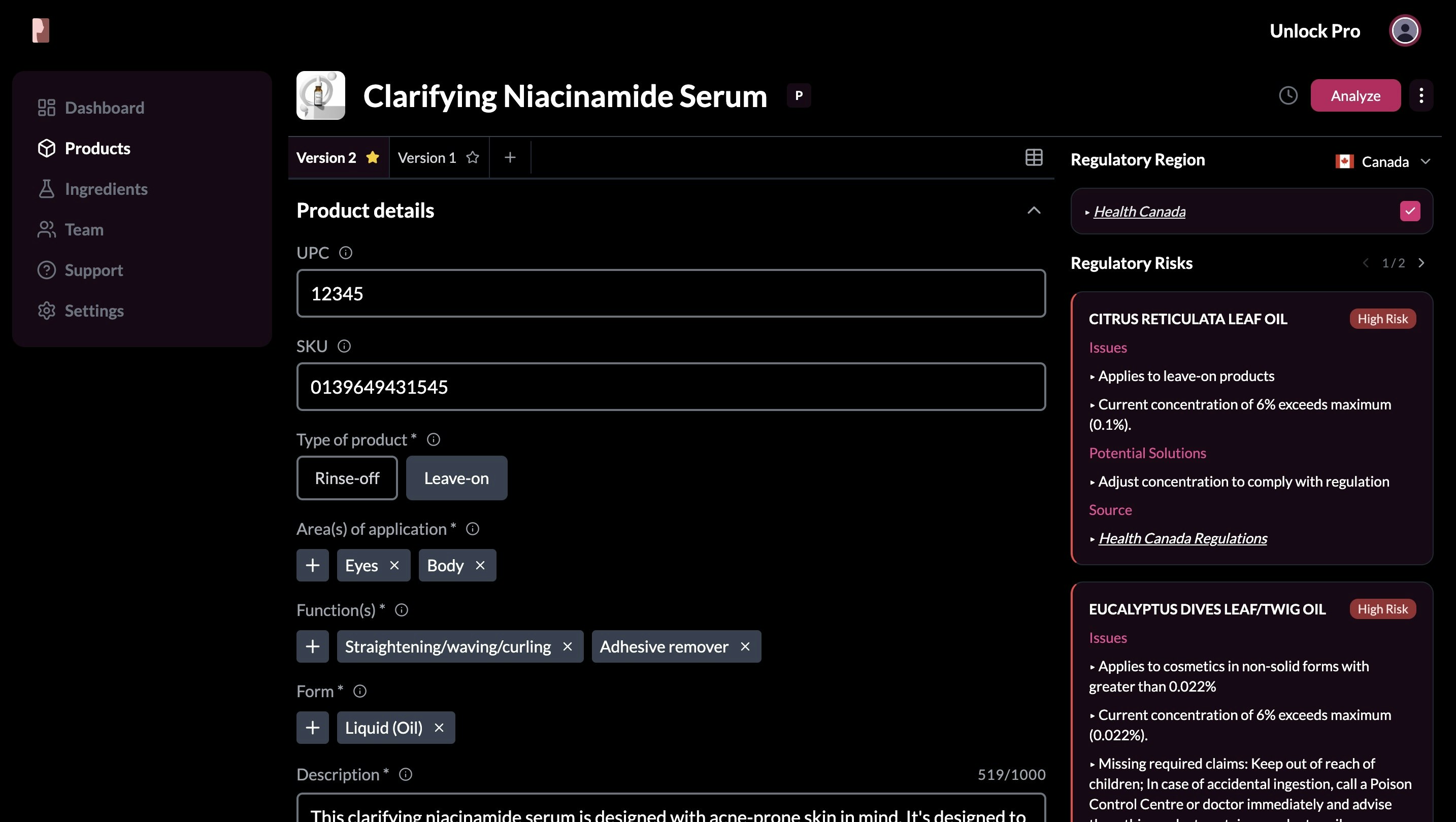Switch to the Version 1 tab

point(427,158)
